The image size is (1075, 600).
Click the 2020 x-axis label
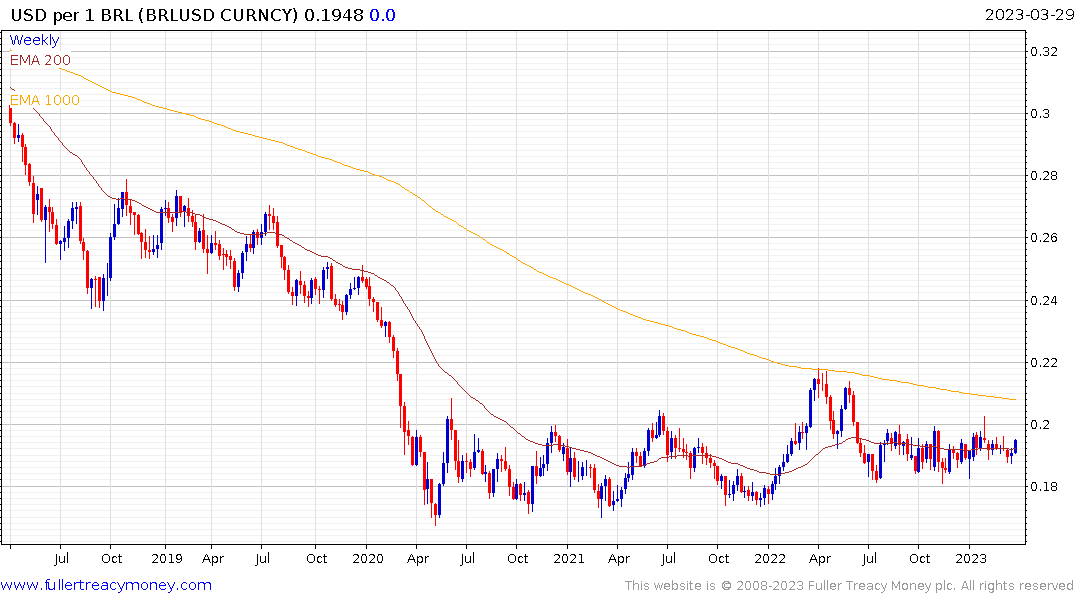pos(367,558)
